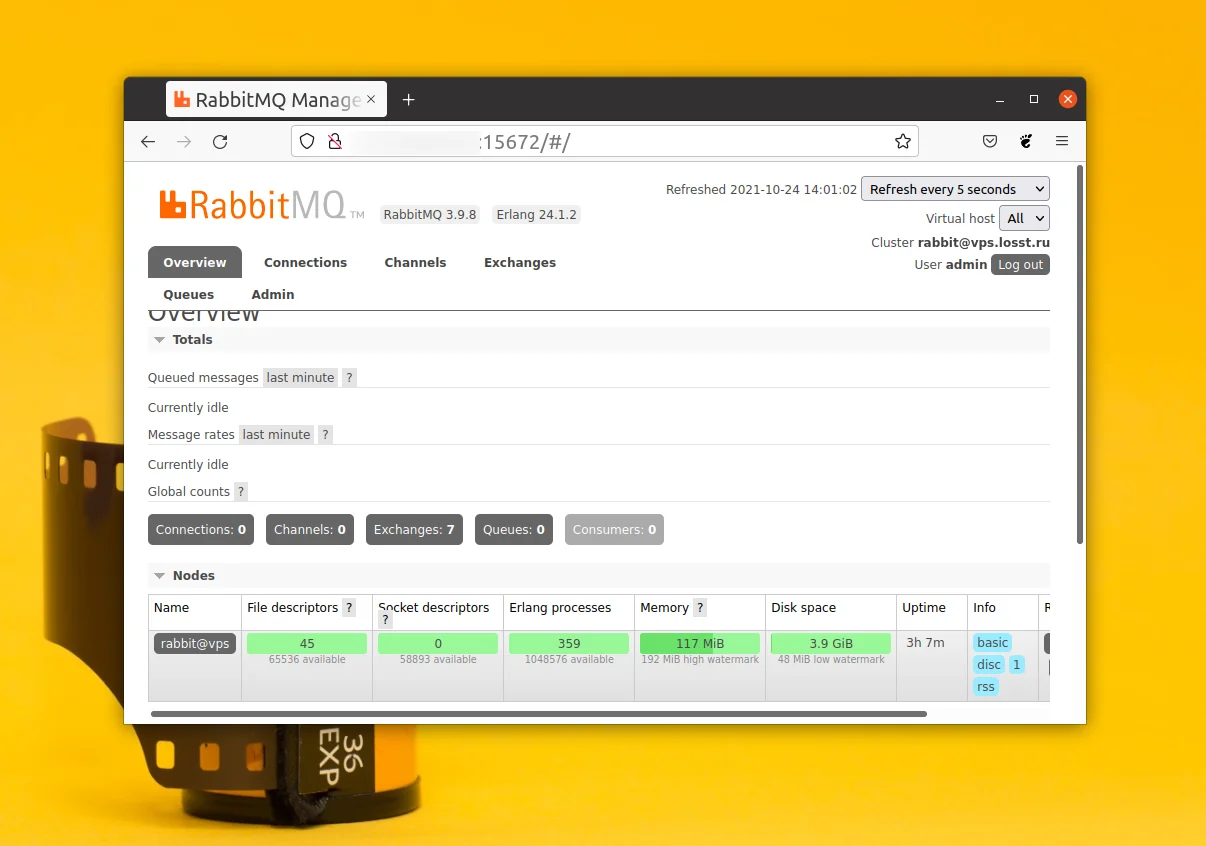Click the Connections: 0 count button
This screenshot has width=1206, height=846.
[x=201, y=530]
